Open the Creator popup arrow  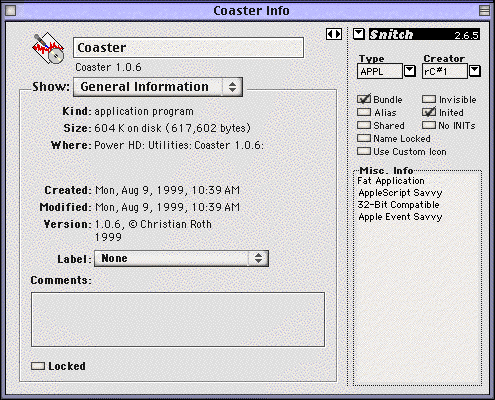[x=475, y=71]
